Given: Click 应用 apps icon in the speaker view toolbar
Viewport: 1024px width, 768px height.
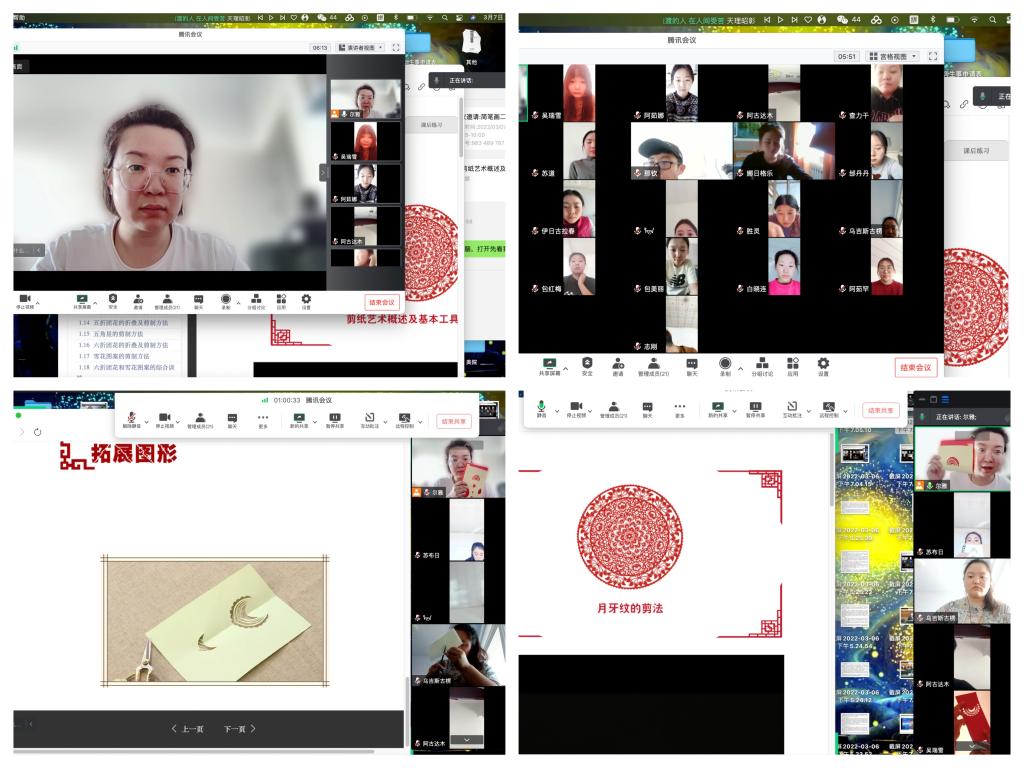Looking at the screenshot, I should coord(281,299).
